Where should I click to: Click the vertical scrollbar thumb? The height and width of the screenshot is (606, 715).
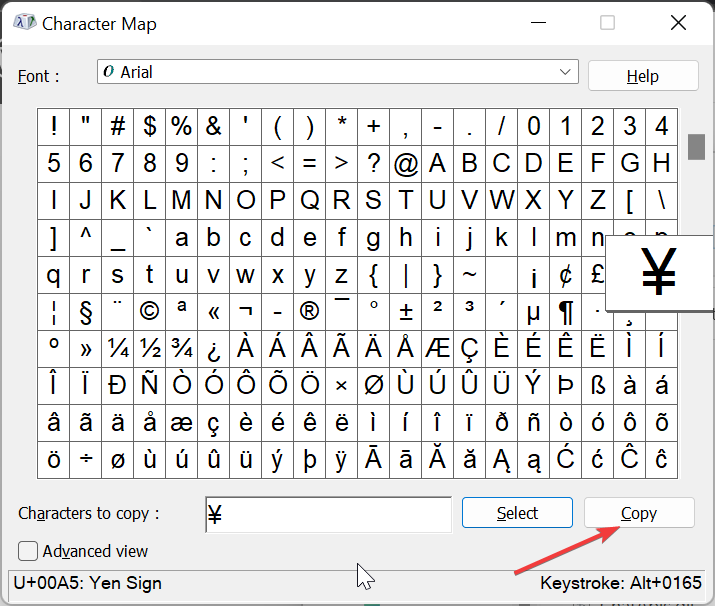click(x=696, y=147)
